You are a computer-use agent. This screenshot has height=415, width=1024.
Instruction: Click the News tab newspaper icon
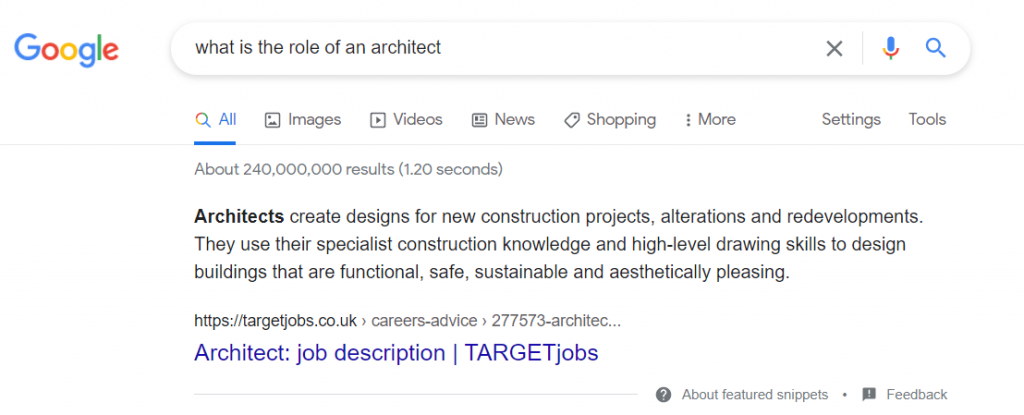pos(479,120)
